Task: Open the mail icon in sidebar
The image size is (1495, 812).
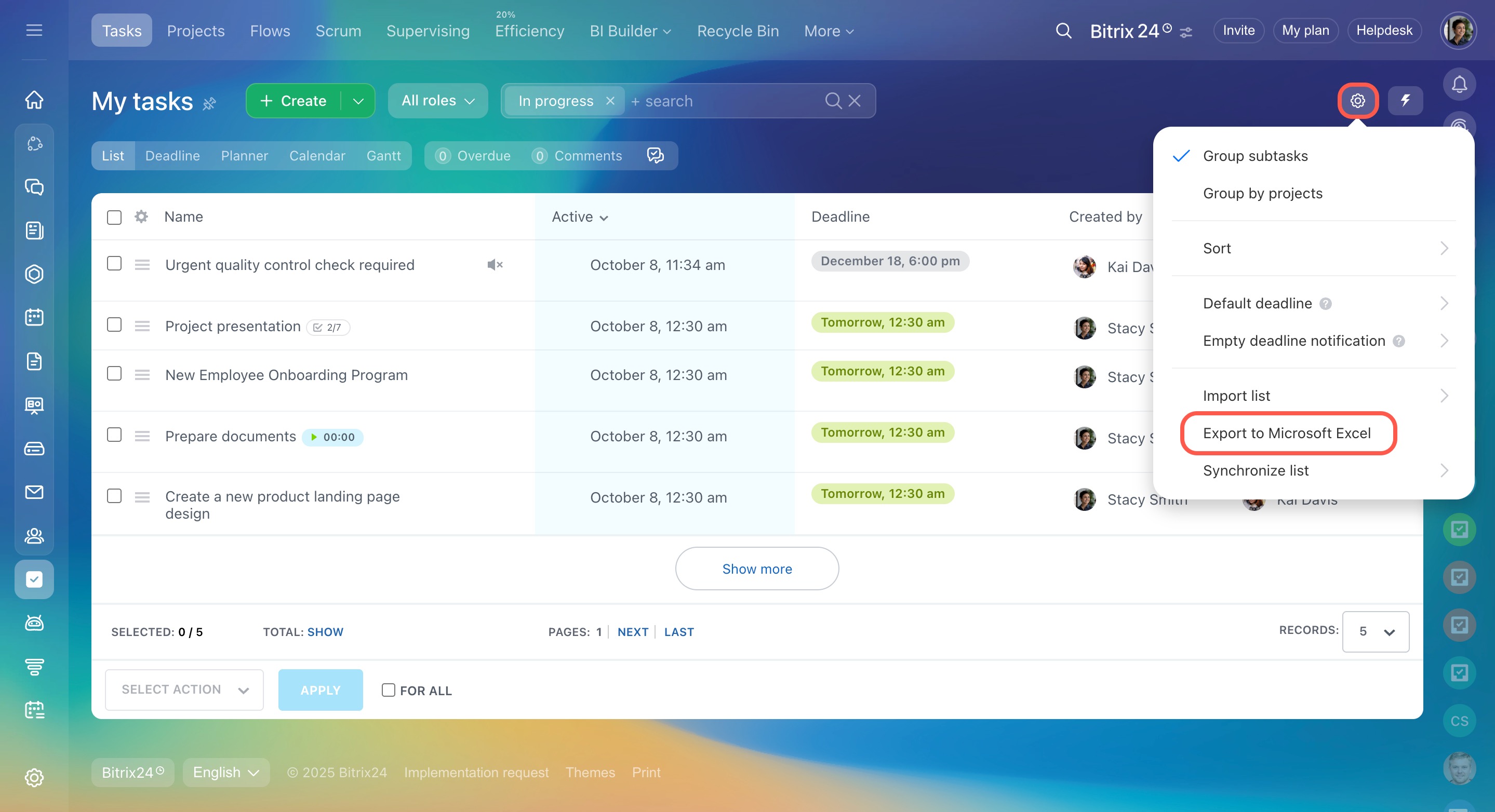Action: click(x=34, y=492)
